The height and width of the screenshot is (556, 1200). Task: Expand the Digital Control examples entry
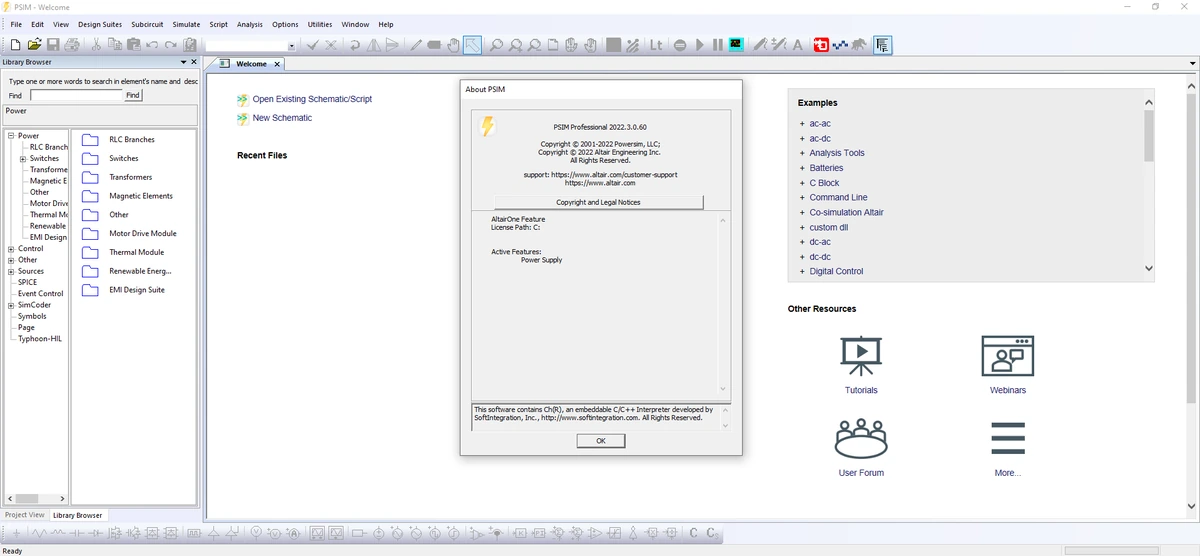802,271
